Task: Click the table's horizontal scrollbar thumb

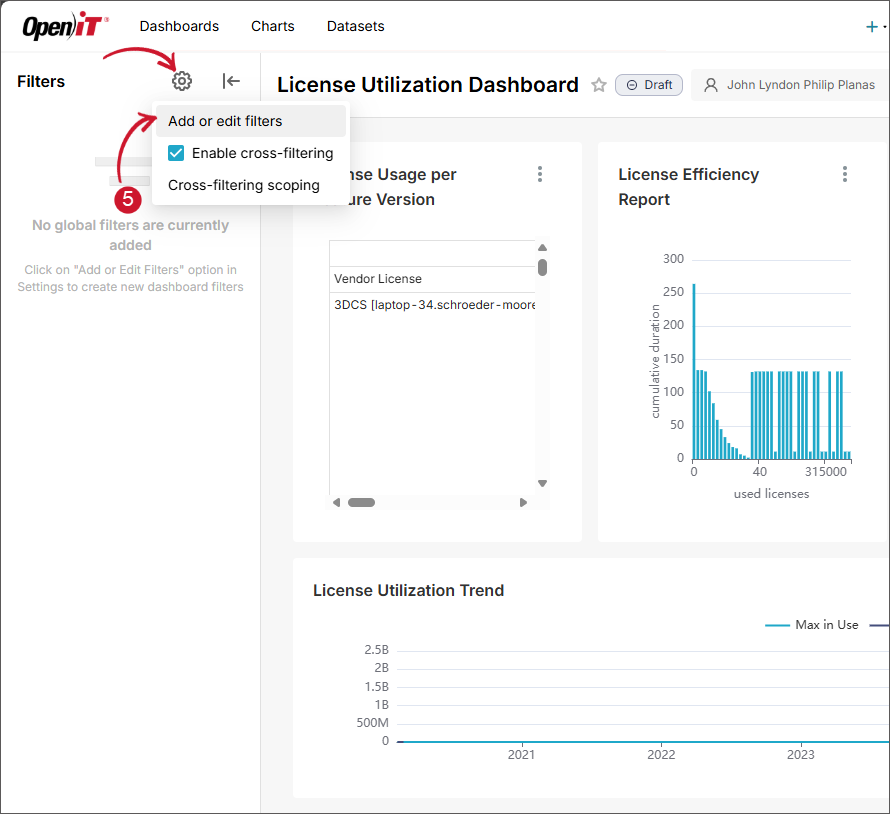Action: 362,502
